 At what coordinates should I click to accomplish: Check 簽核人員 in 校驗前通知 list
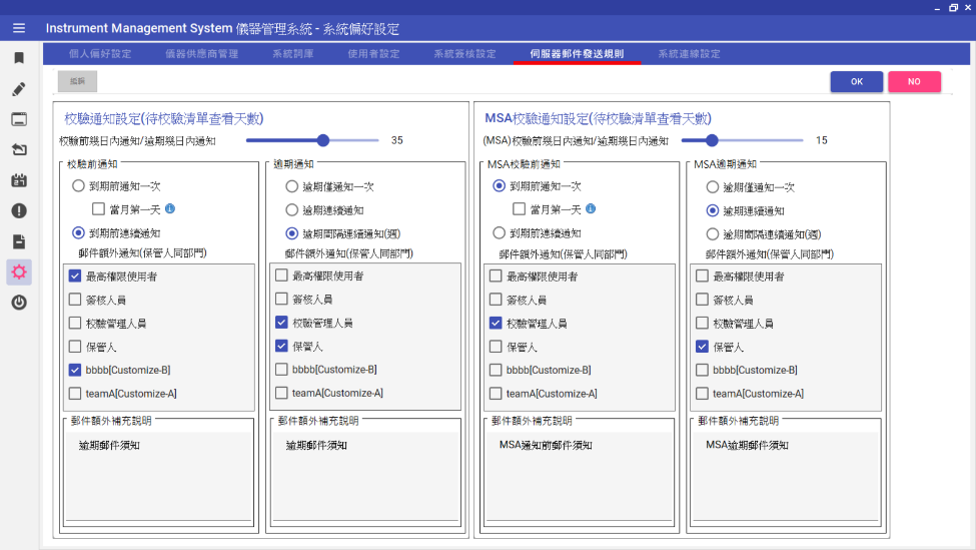(x=75, y=299)
